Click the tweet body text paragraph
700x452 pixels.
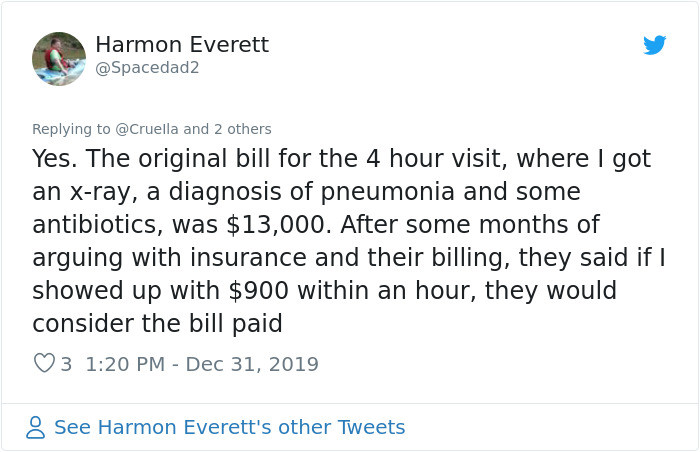pos(349,241)
